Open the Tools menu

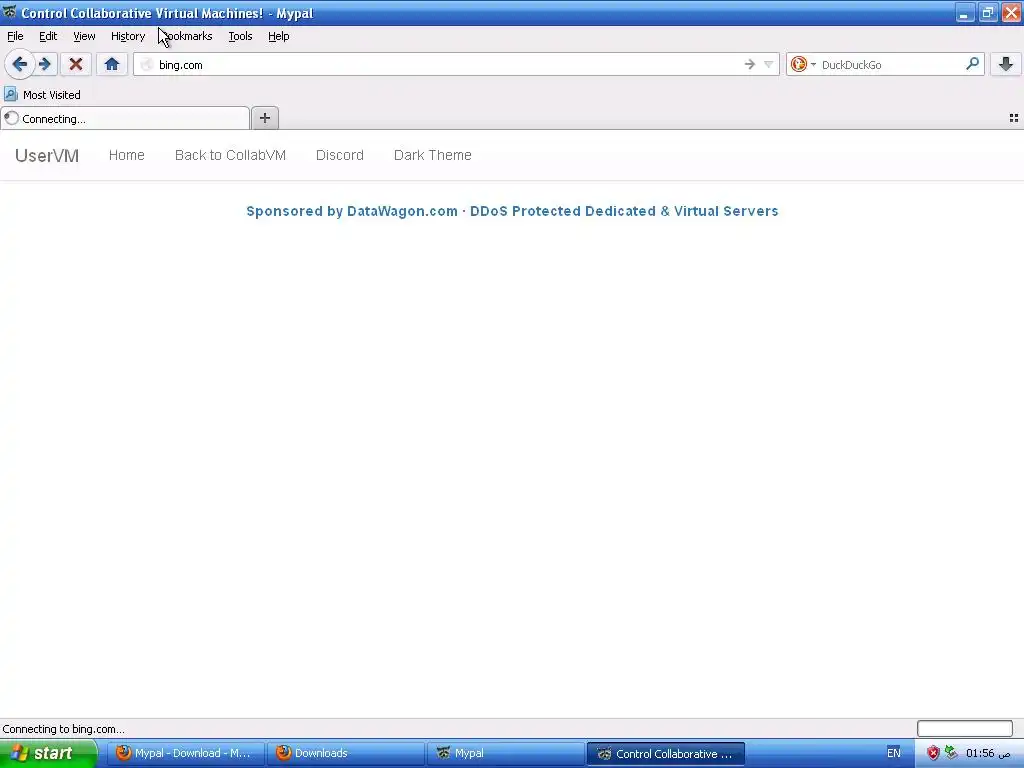coord(240,36)
